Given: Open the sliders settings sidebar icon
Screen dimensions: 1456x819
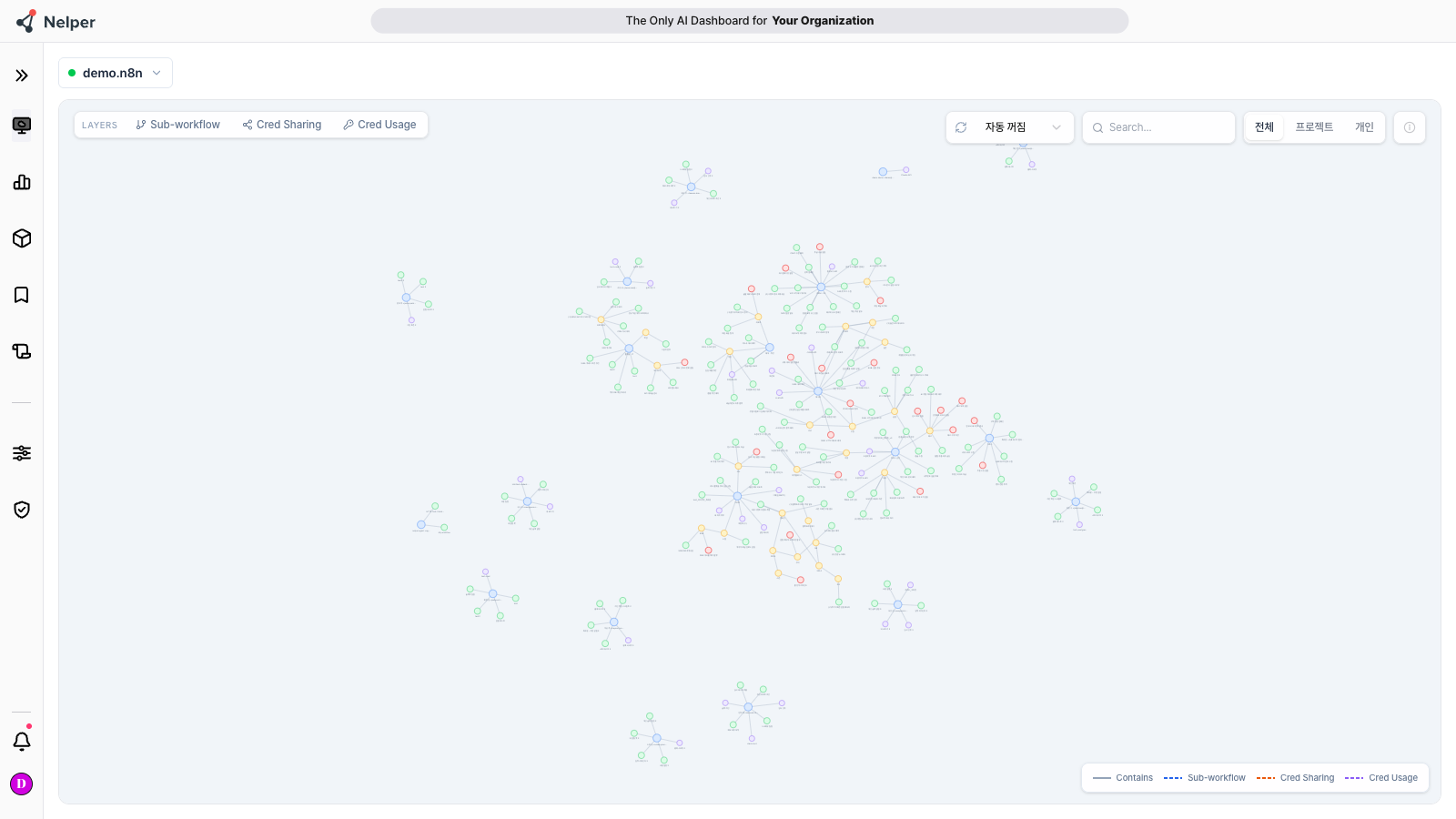Looking at the screenshot, I should pyautogui.click(x=22, y=453).
